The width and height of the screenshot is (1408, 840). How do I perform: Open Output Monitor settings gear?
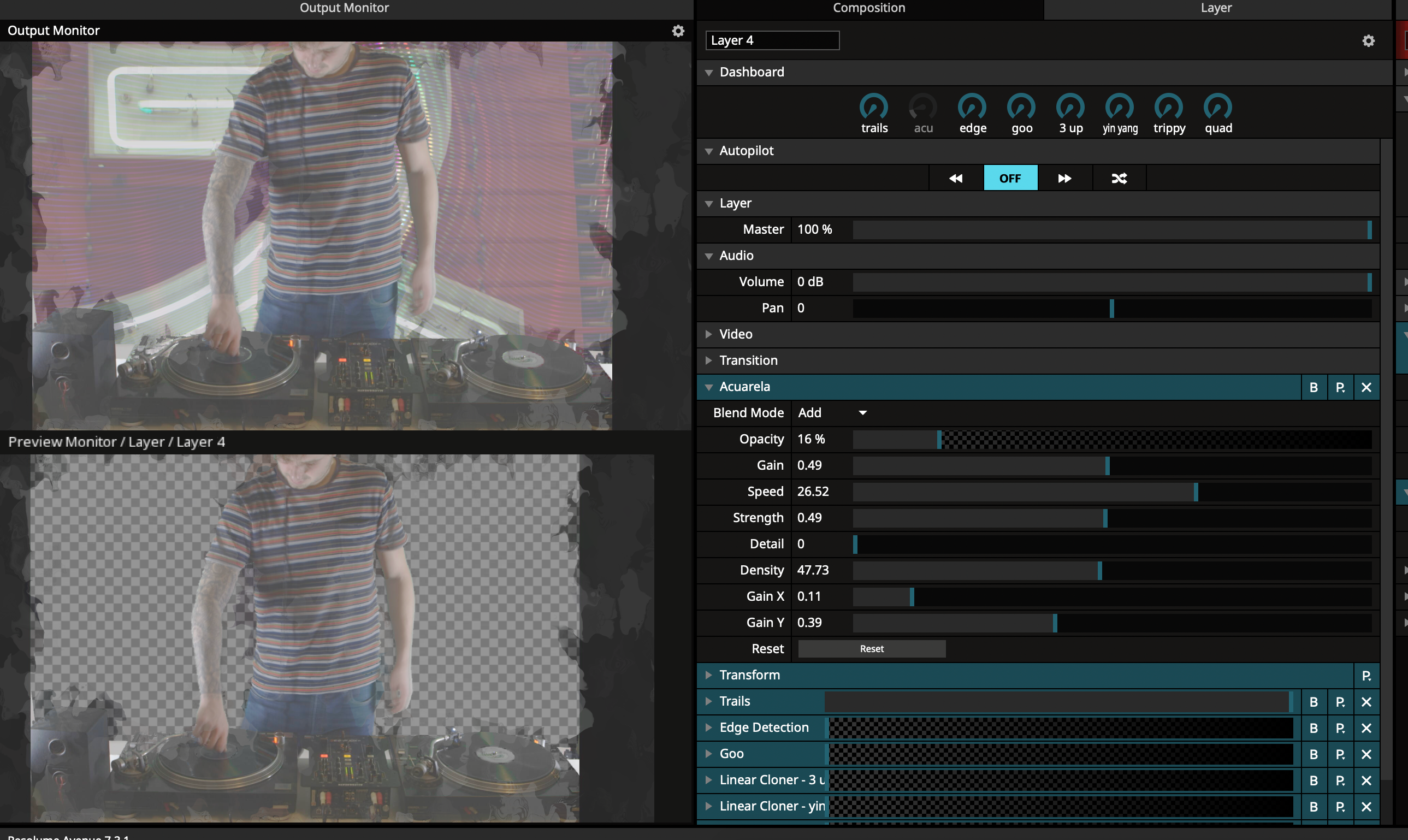coord(678,31)
